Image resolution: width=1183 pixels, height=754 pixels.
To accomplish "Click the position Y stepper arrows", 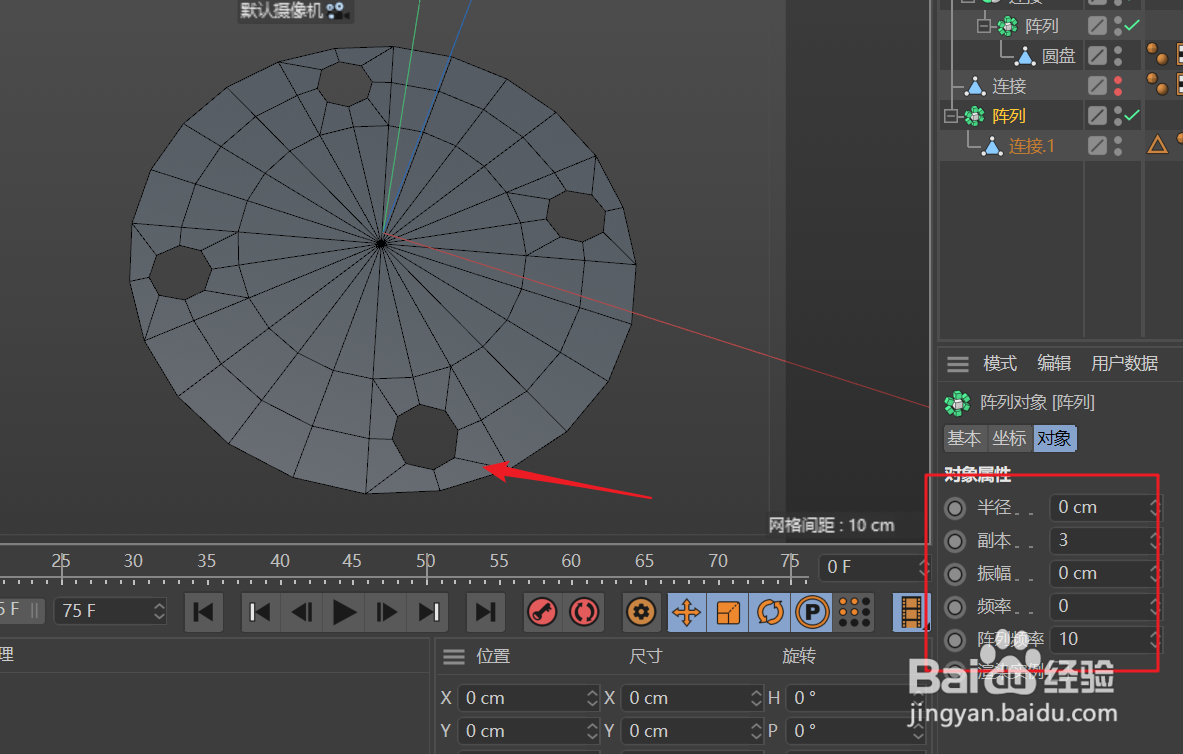I will [x=592, y=731].
